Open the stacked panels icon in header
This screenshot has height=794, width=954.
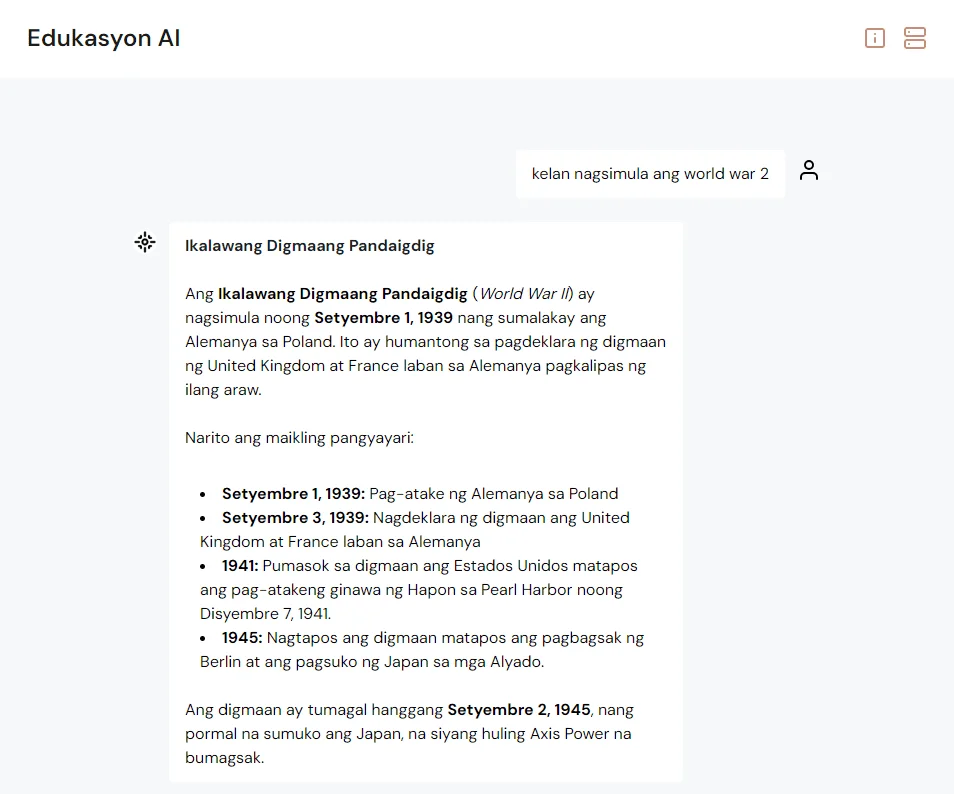pos(914,38)
